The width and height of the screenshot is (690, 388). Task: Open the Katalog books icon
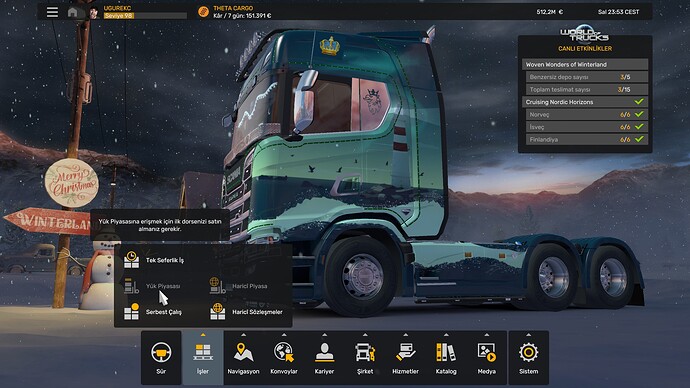(446, 352)
